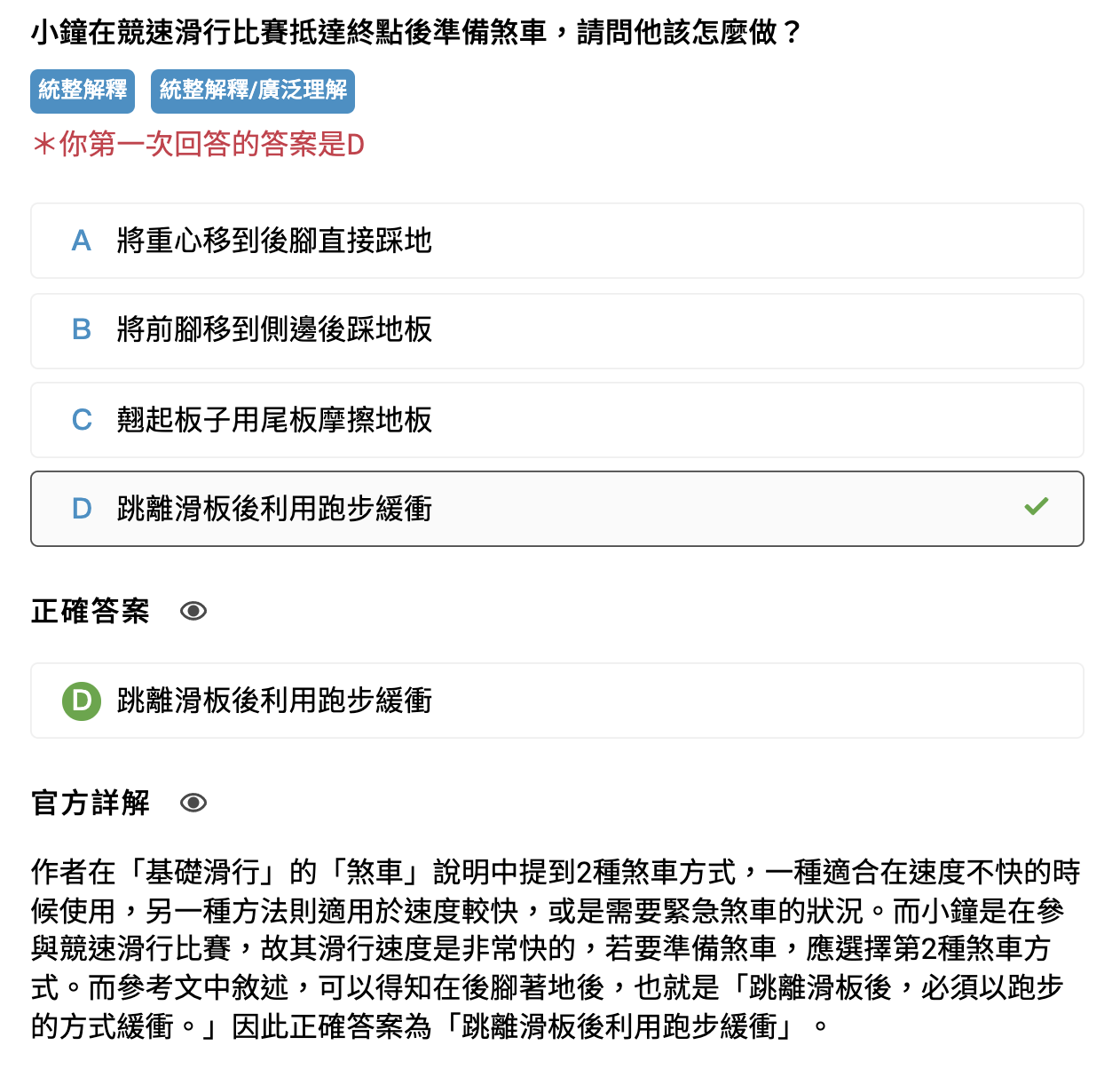
Task: Click the 統整解釋/廣泛理解 tag
Action: click(253, 91)
